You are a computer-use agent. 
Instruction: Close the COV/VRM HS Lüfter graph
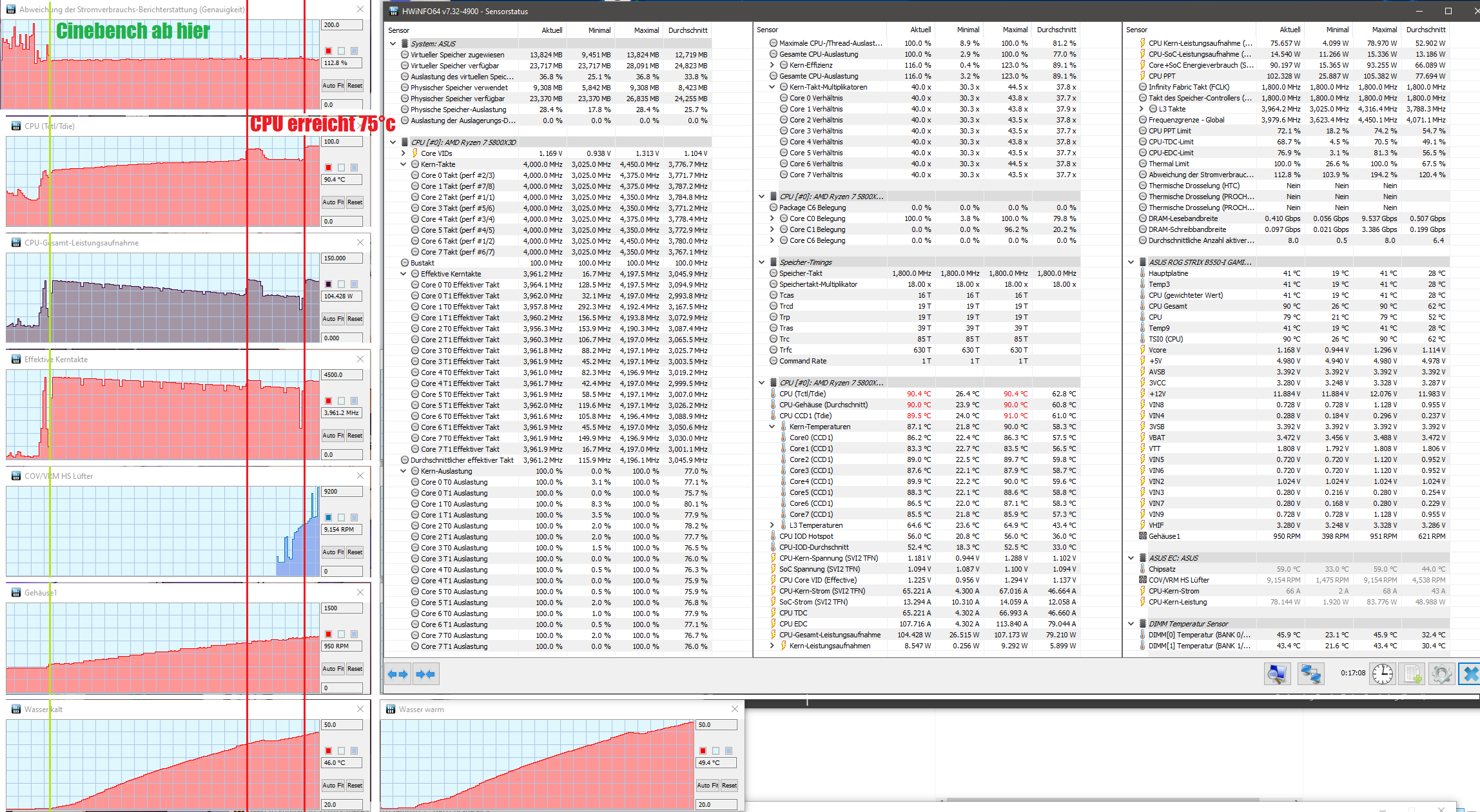coord(360,476)
